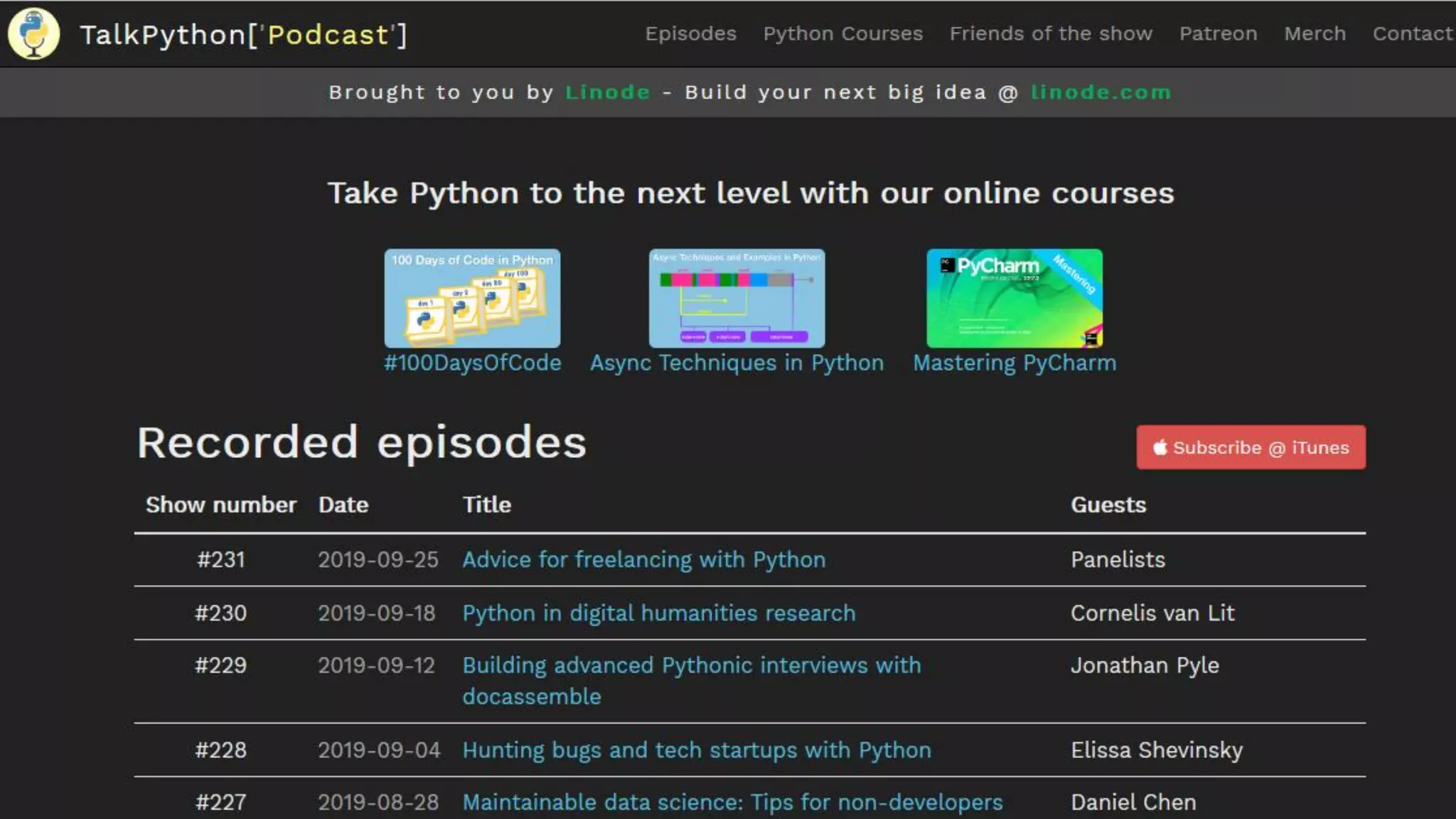
Task: Click the date 2019-09-12
Action: pos(376,665)
